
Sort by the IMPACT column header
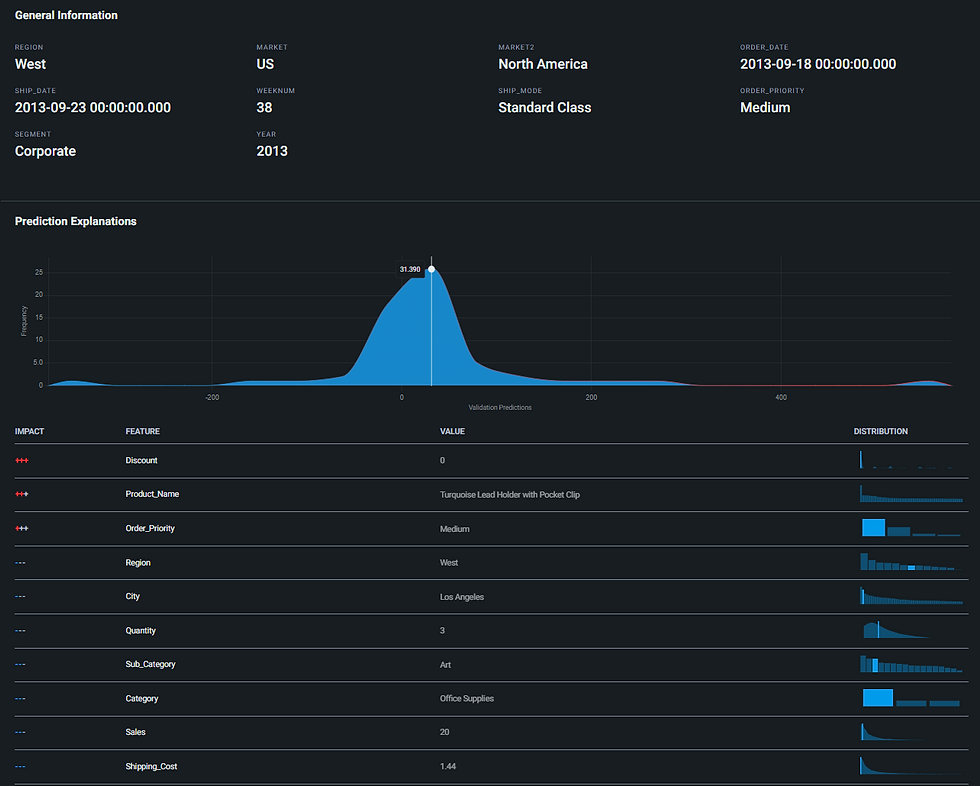coord(29,432)
